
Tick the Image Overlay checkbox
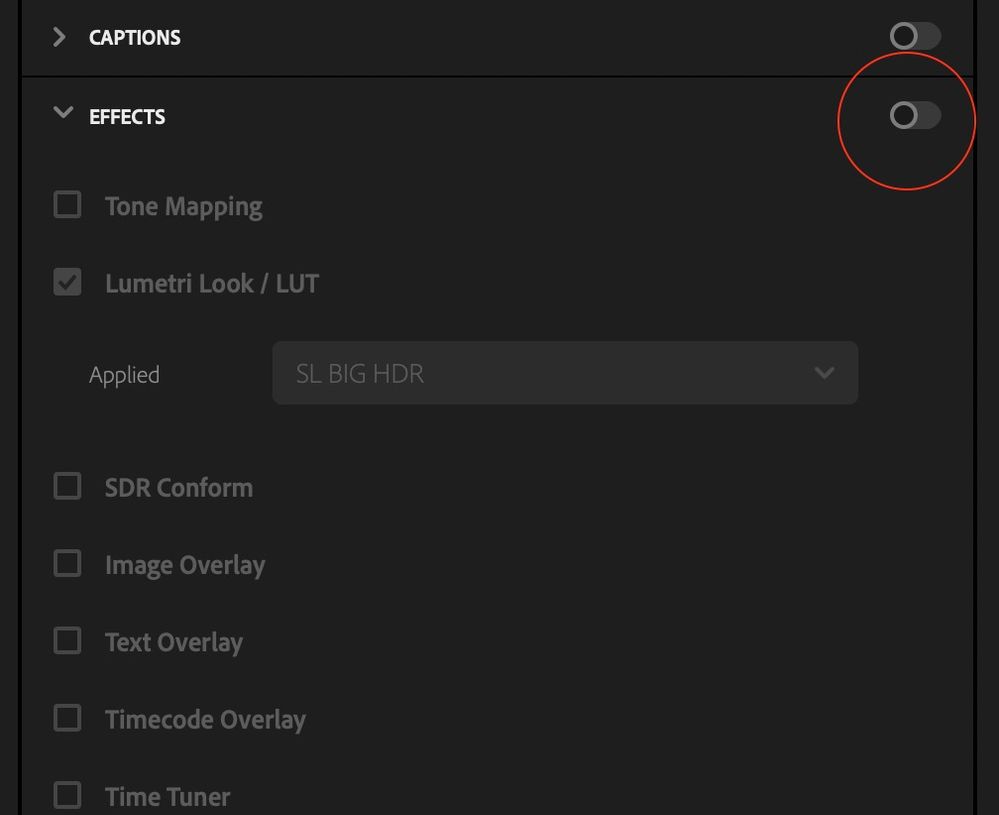[67, 564]
